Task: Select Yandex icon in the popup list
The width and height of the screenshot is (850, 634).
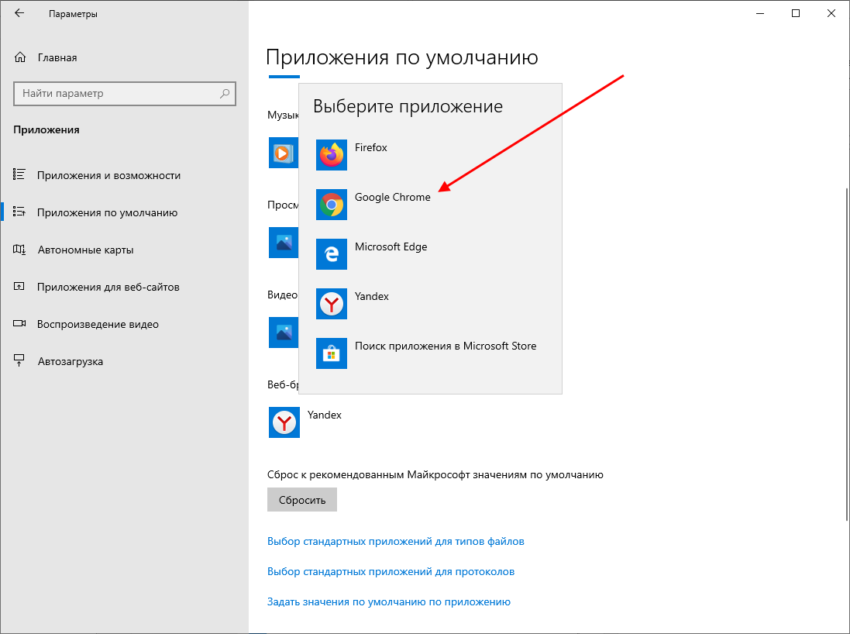Action: point(331,304)
